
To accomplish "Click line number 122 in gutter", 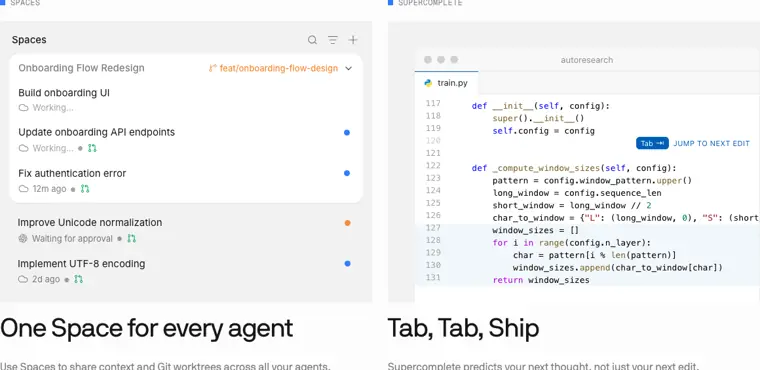I will click(x=433, y=165).
